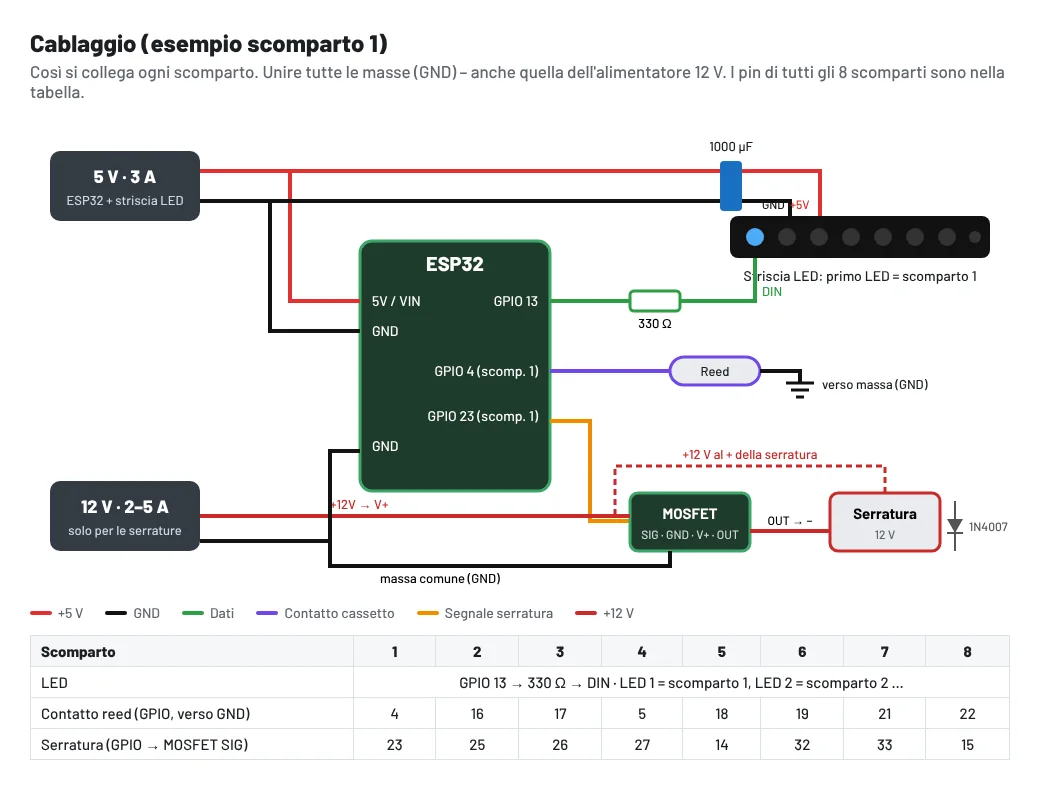Click the black GND legend swatch

tap(116, 614)
